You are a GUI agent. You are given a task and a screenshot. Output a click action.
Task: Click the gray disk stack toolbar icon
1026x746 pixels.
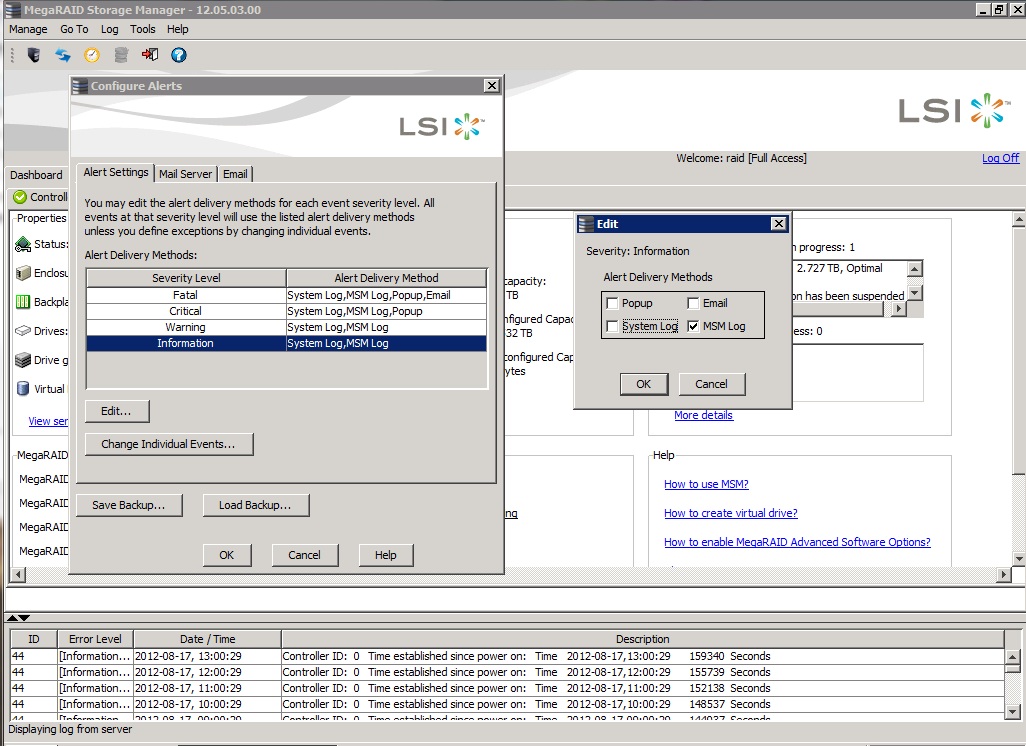click(x=121, y=55)
